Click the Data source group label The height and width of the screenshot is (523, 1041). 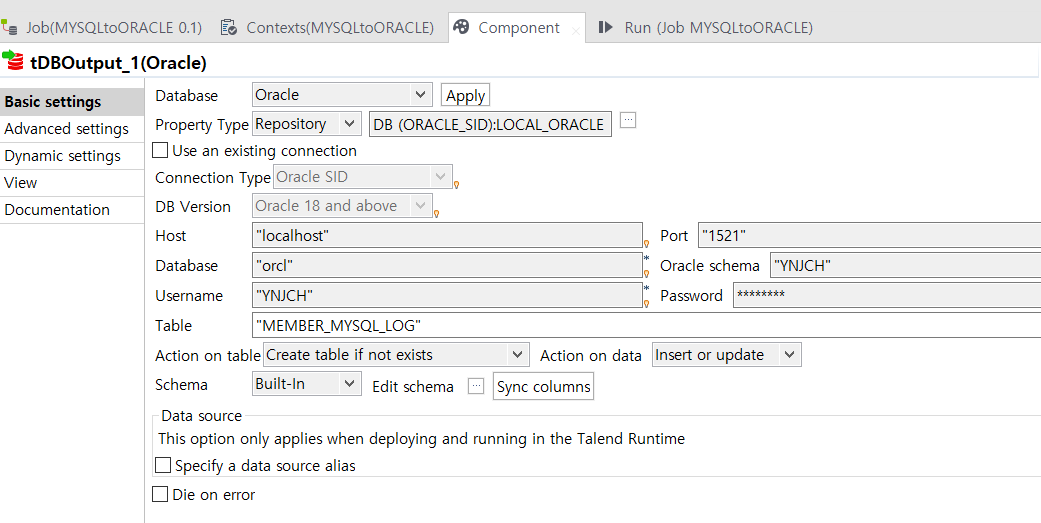(x=201, y=416)
